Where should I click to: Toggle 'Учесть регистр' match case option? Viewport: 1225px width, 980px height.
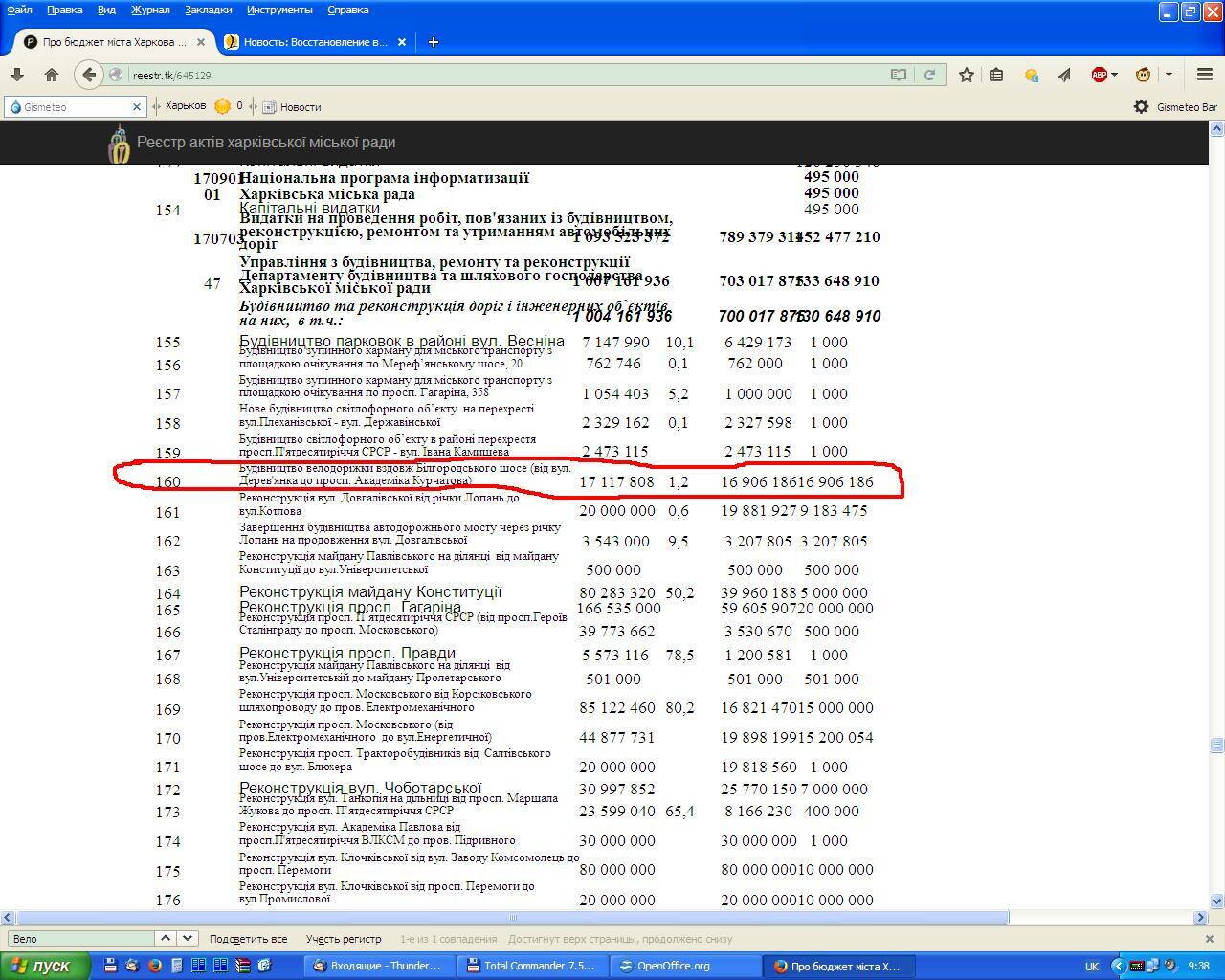point(344,939)
